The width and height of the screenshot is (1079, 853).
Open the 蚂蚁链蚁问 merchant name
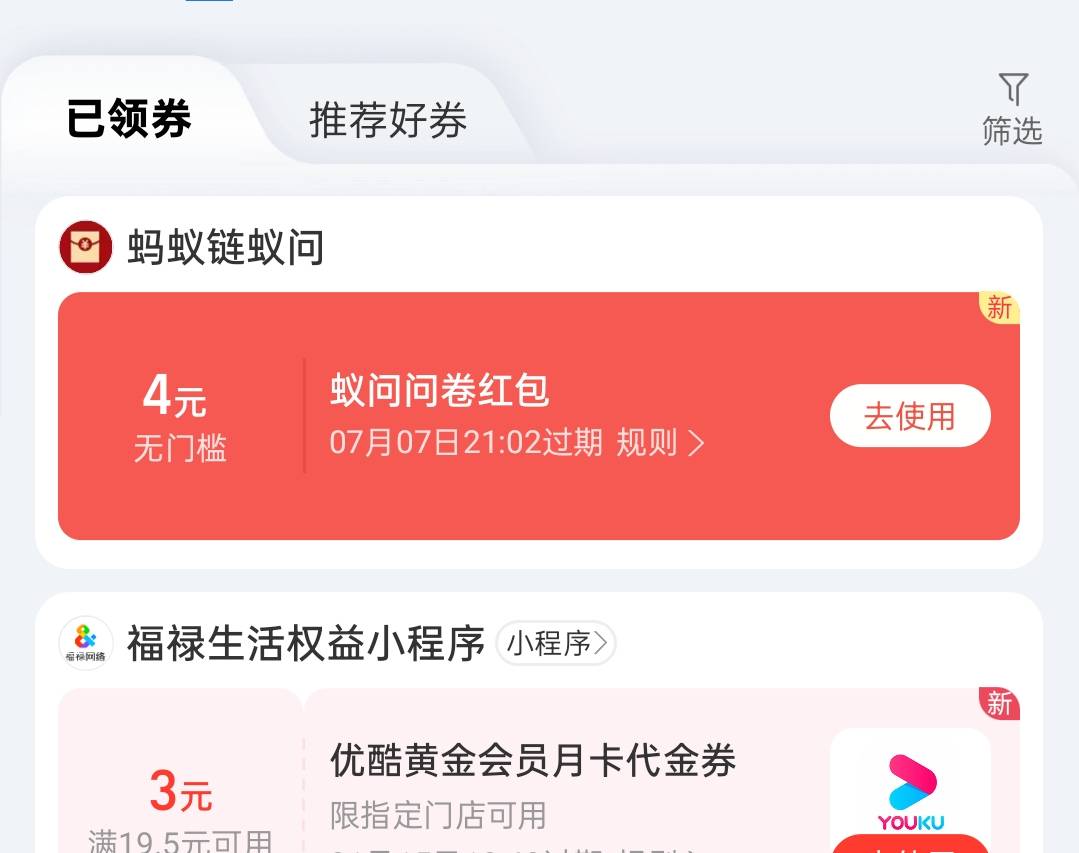(x=226, y=247)
